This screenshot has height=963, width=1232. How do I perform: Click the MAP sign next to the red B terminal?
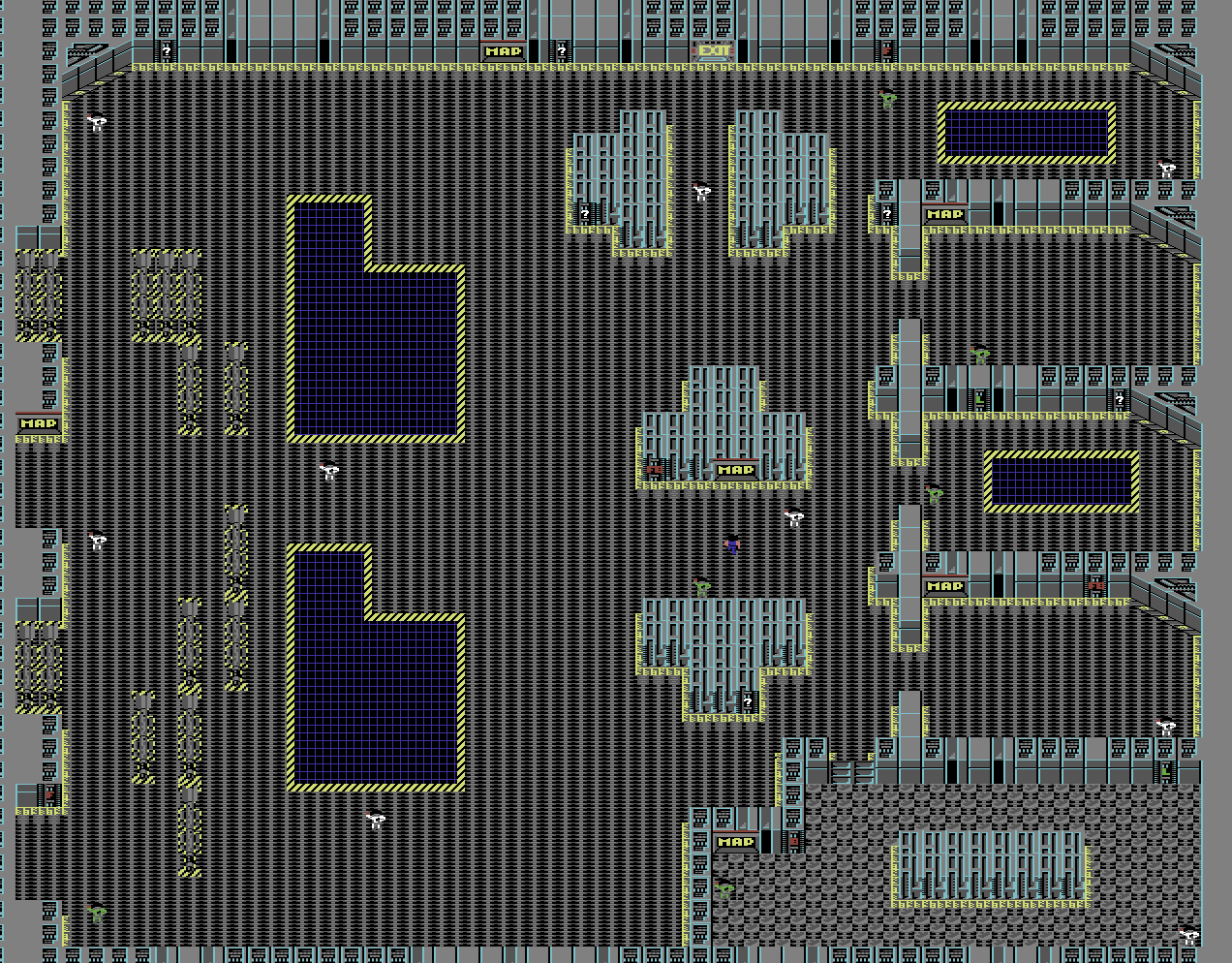point(736,842)
